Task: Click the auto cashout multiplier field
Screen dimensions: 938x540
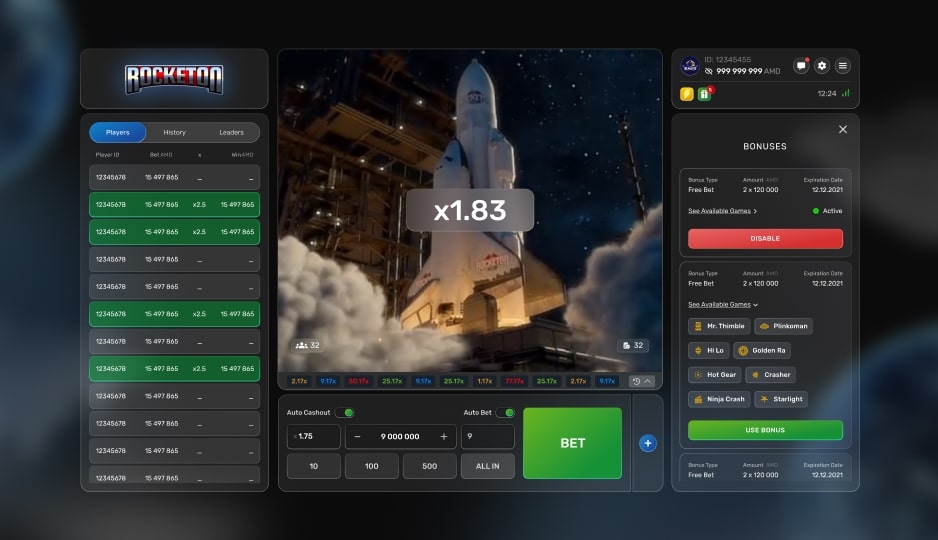Action: (x=314, y=437)
